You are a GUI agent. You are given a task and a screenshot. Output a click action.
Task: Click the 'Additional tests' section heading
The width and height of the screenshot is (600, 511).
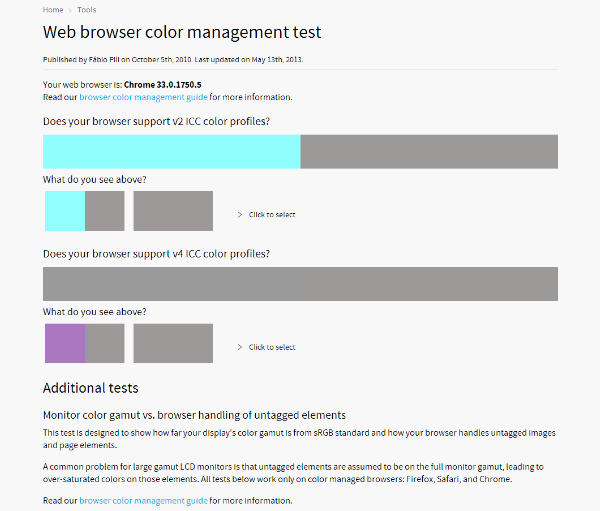(x=90, y=388)
